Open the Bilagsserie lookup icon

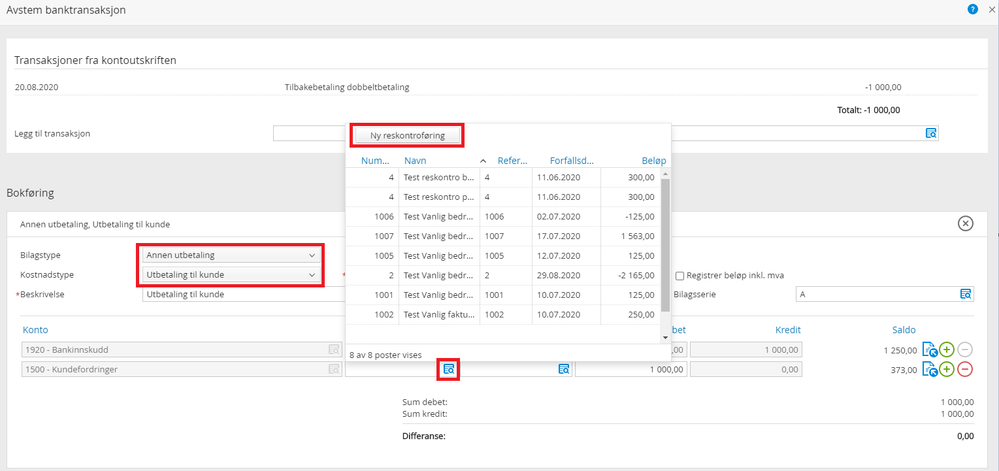[x=965, y=294]
